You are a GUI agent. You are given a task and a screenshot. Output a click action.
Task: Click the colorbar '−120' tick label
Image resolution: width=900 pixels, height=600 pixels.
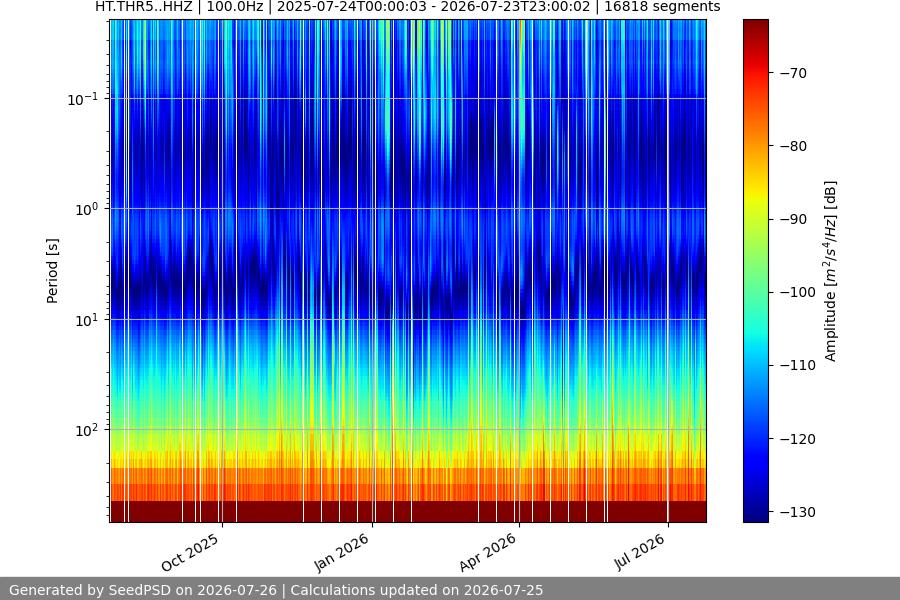coord(798,439)
